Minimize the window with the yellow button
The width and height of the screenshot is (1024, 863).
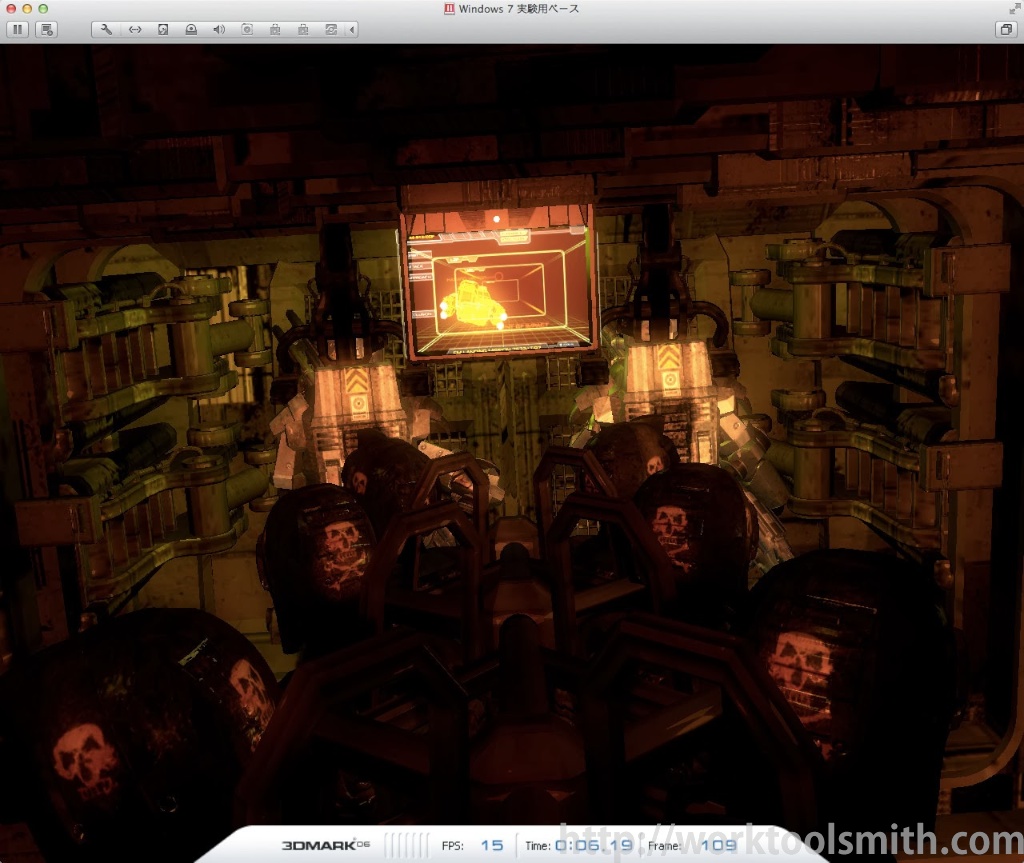click(x=27, y=8)
